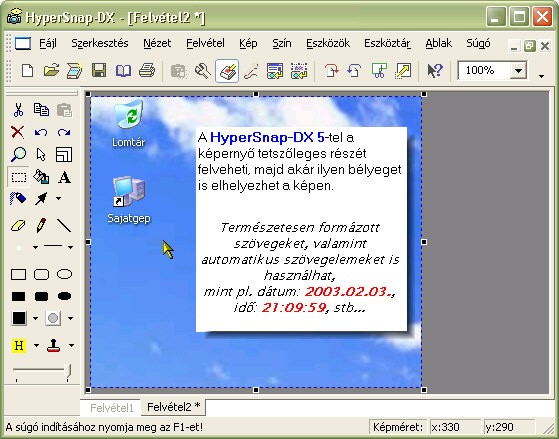This screenshot has height=439, width=559.
Task: Open the Nézet menu
Action: pos(157,44)
